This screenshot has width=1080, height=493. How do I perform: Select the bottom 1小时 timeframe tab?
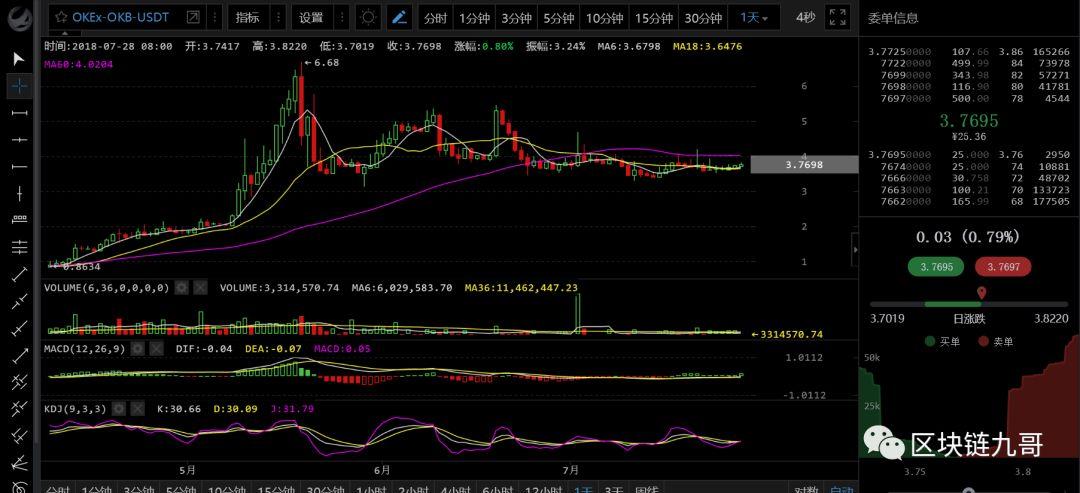pos(369,488)
